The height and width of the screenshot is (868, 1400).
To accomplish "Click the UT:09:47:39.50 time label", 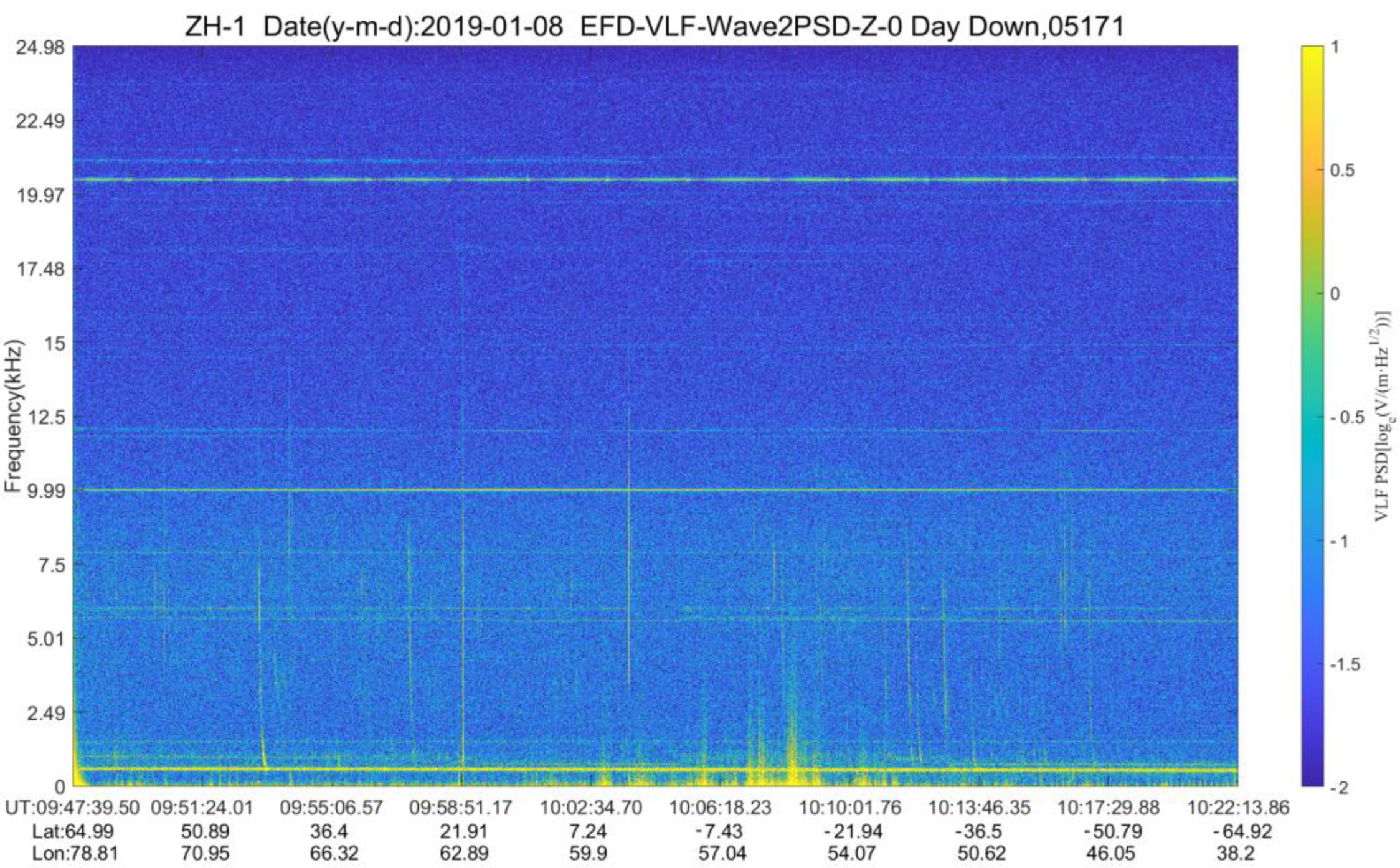I will 72,808.
